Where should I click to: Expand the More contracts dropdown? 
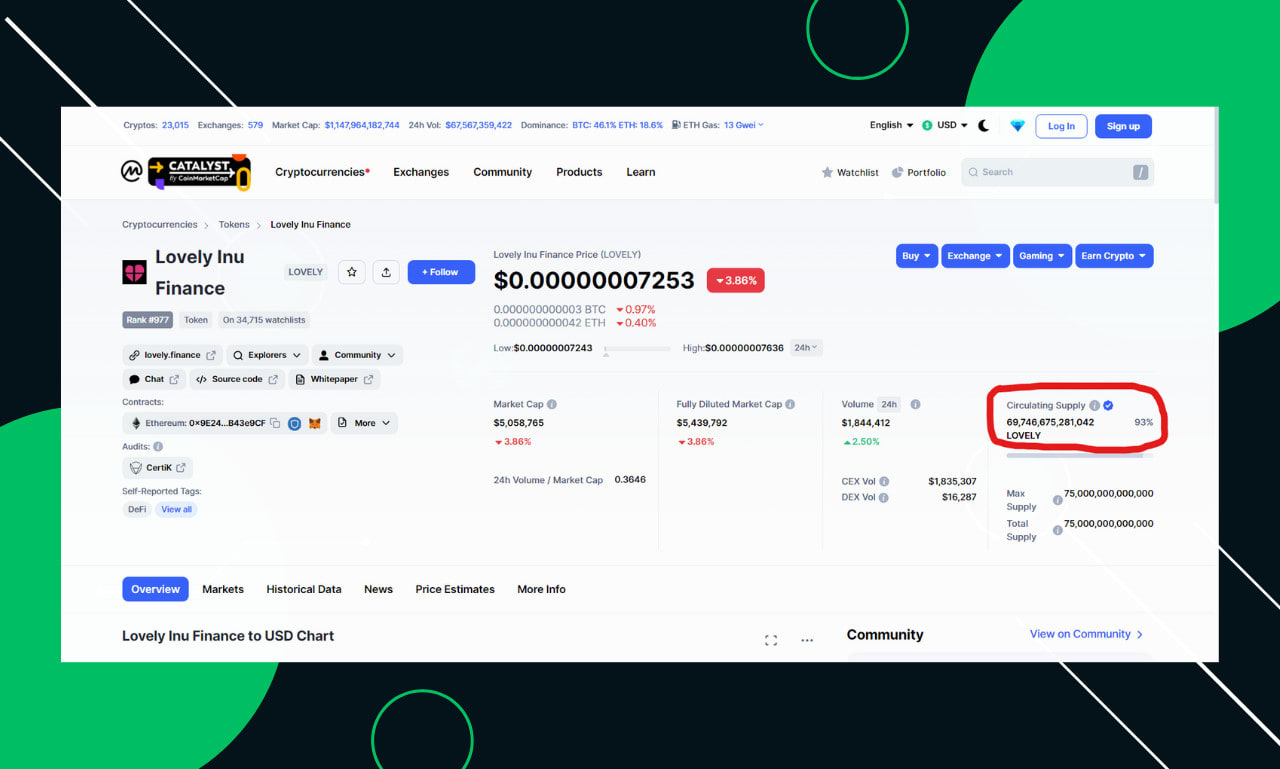point(364,423)
